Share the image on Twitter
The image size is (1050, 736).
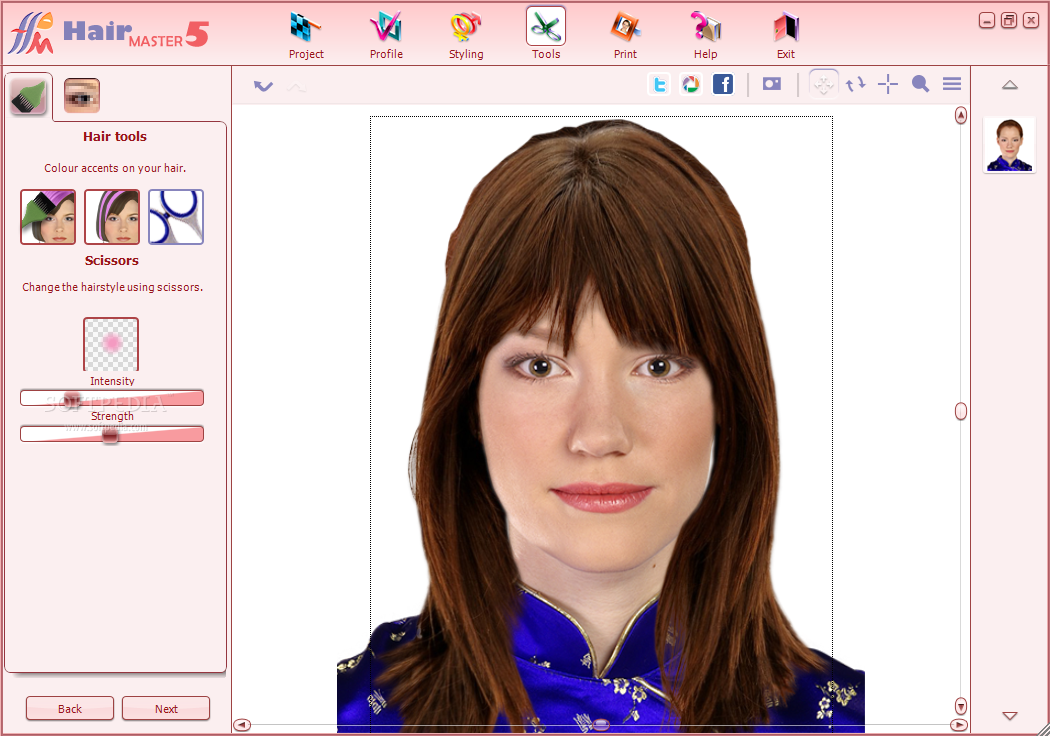660,84
